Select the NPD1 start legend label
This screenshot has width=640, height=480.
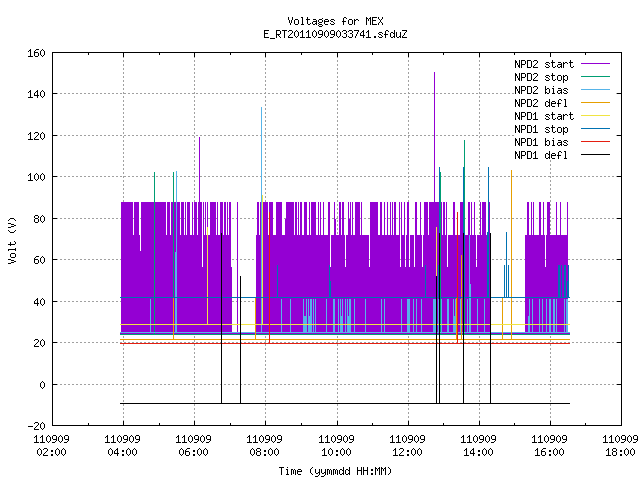click(x=544, y=116)
